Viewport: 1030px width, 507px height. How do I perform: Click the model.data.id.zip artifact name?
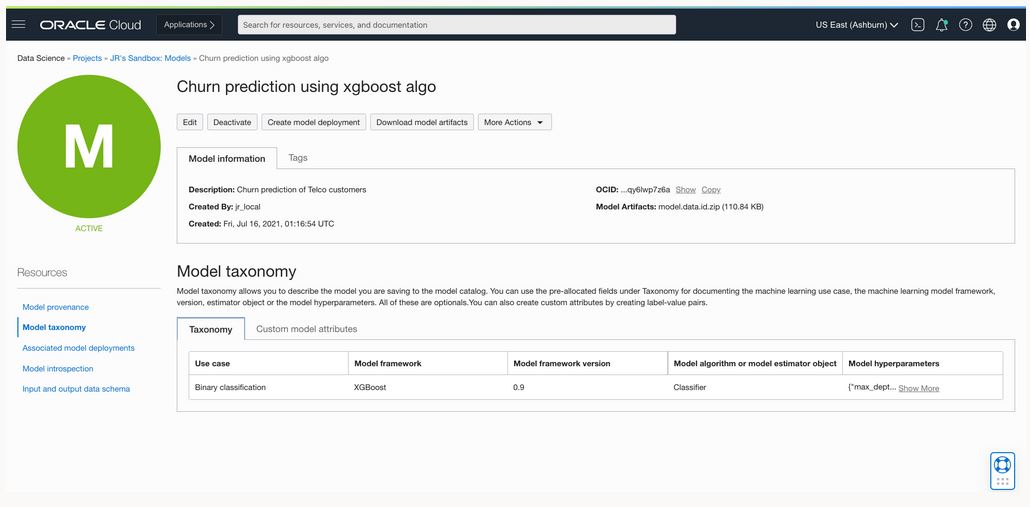tap(689, 206)
